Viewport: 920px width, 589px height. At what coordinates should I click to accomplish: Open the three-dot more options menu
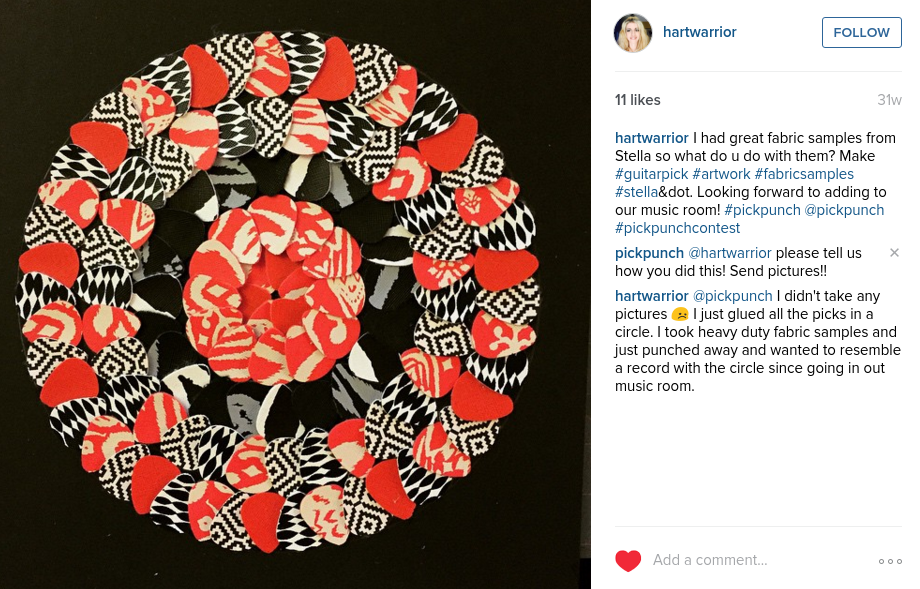pos(890,561)
